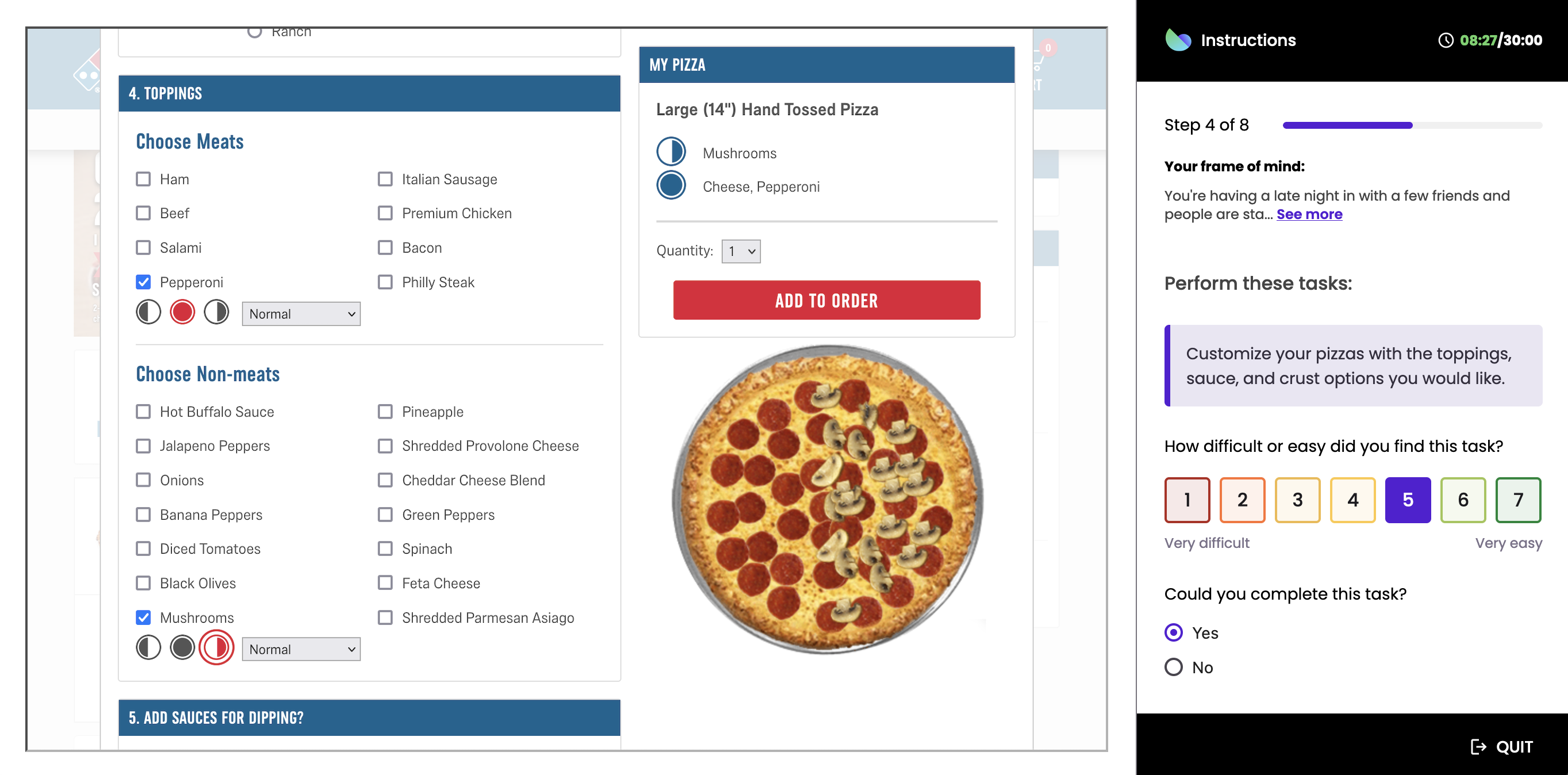The height and width of the screenshot is (775, 1568).
Task: Select difficulty rating 5 button
Action: (x=1407, y=498)
